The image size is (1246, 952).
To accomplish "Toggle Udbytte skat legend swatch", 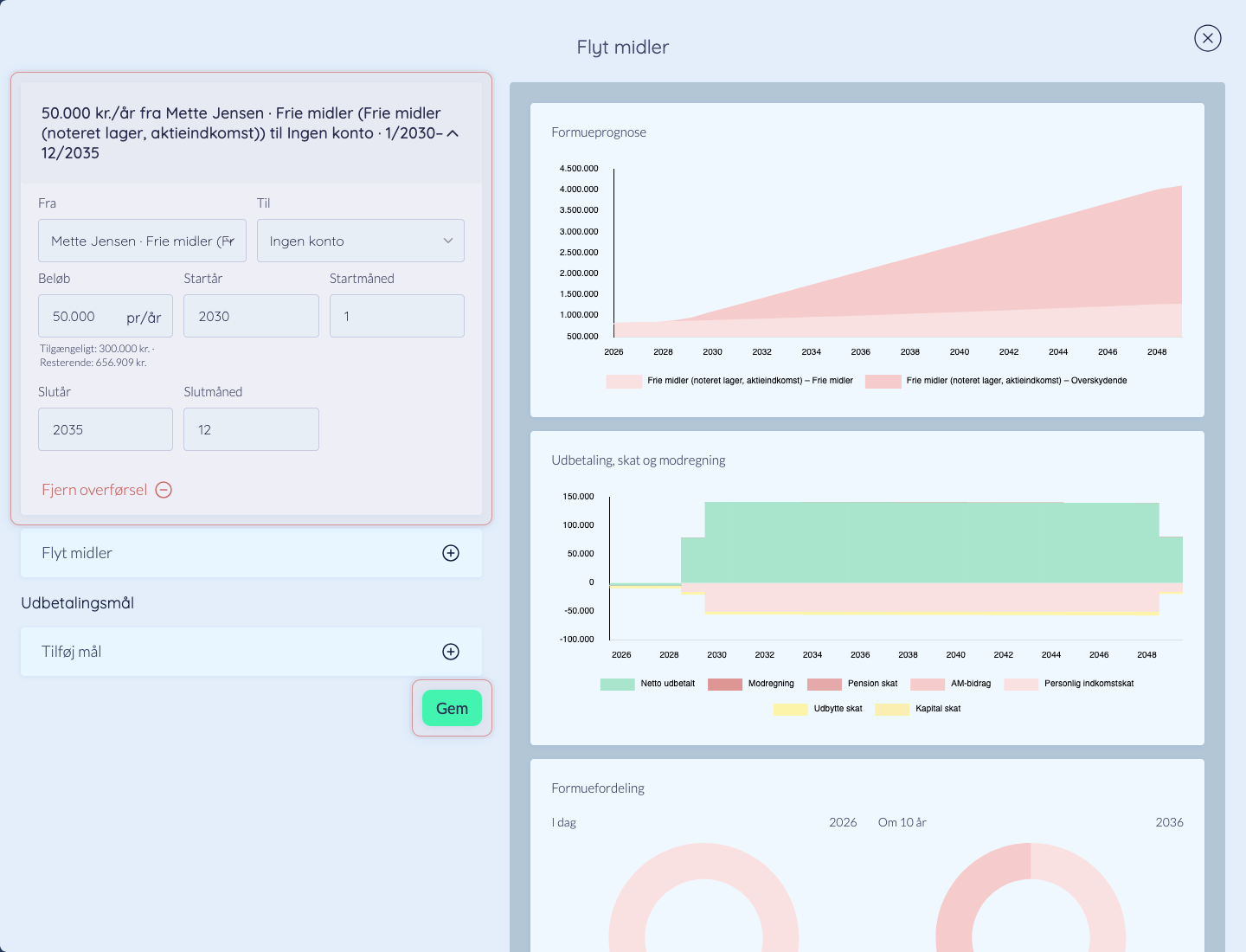I will click(791, 709).
